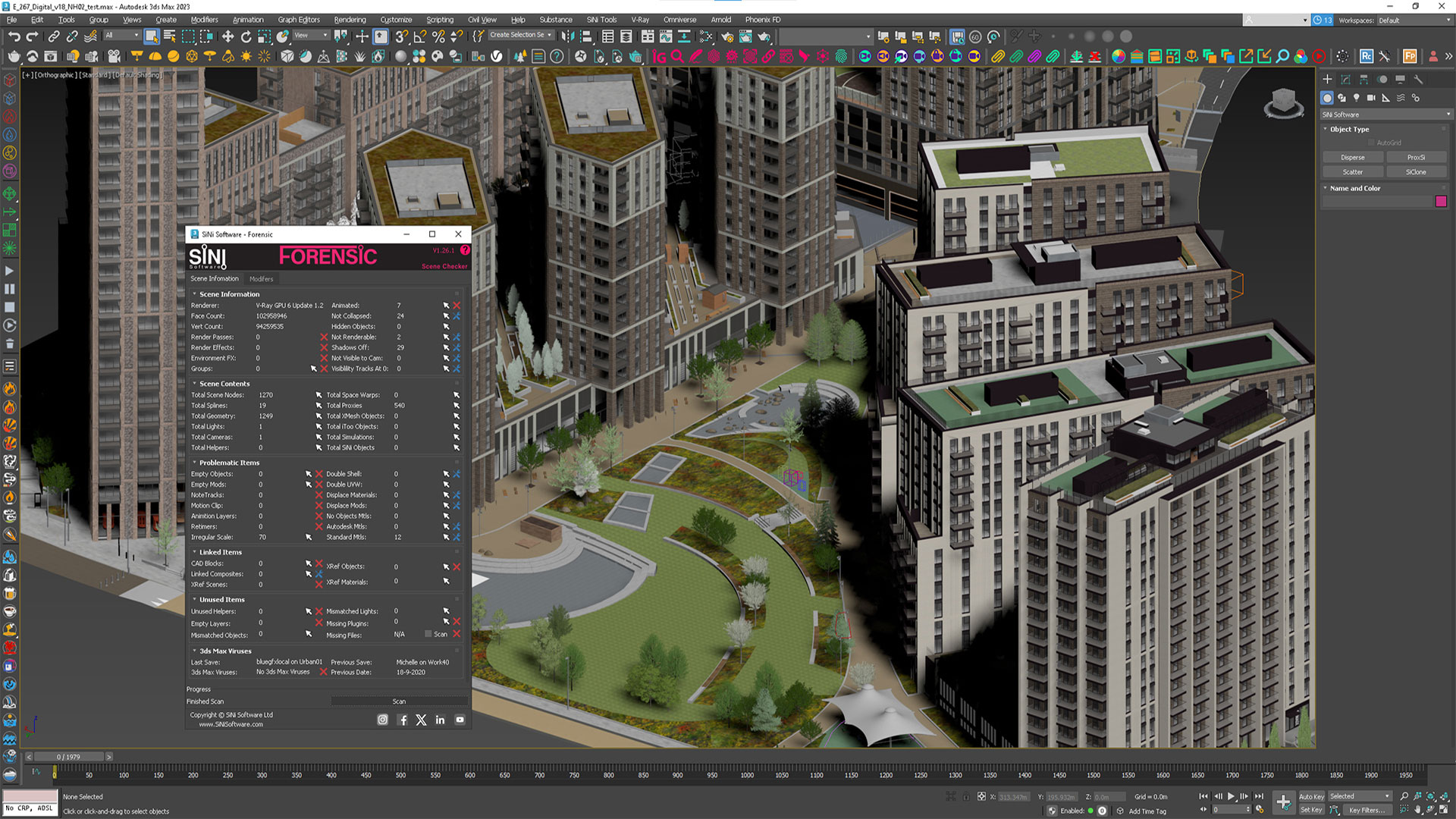Click the SiClone button
Screen dimensions: 1456x819
point(1416,172)
